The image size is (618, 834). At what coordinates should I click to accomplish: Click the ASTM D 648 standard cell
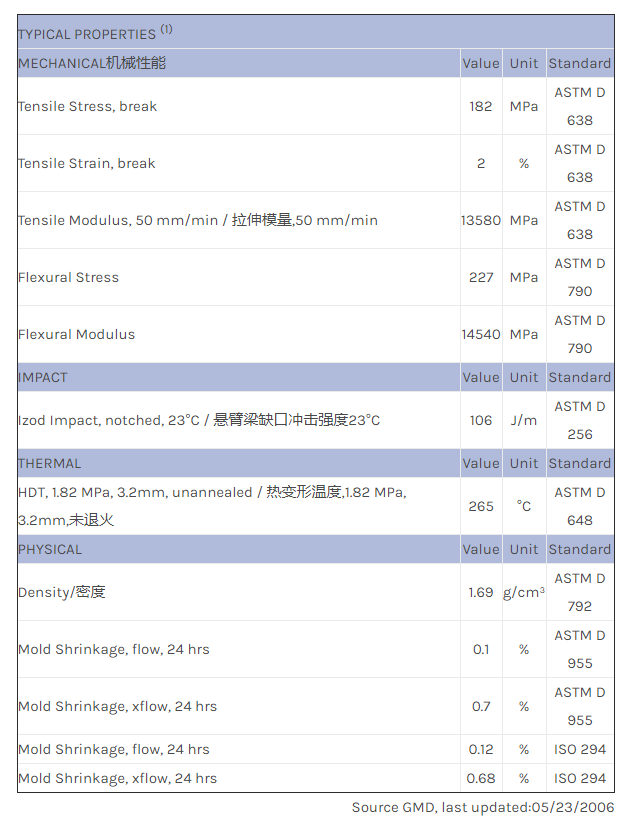580,506
